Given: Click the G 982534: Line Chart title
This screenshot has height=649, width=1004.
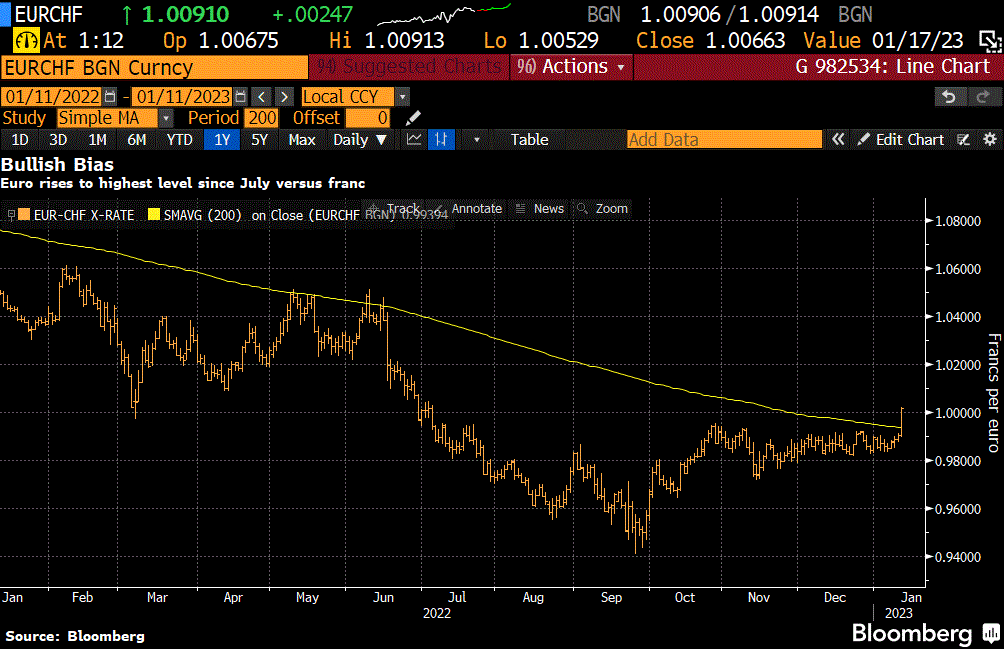Looking at the screenshot, I should (x=893, y=67).
